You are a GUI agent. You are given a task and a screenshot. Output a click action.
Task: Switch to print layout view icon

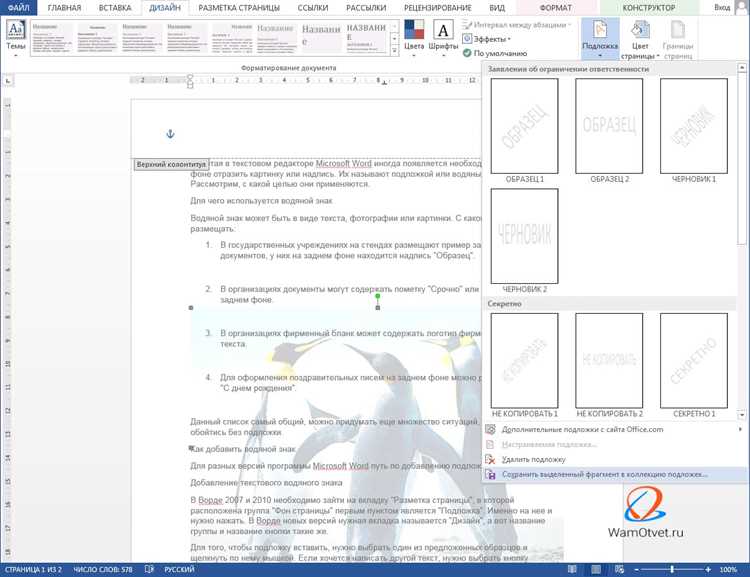[596, 569]
